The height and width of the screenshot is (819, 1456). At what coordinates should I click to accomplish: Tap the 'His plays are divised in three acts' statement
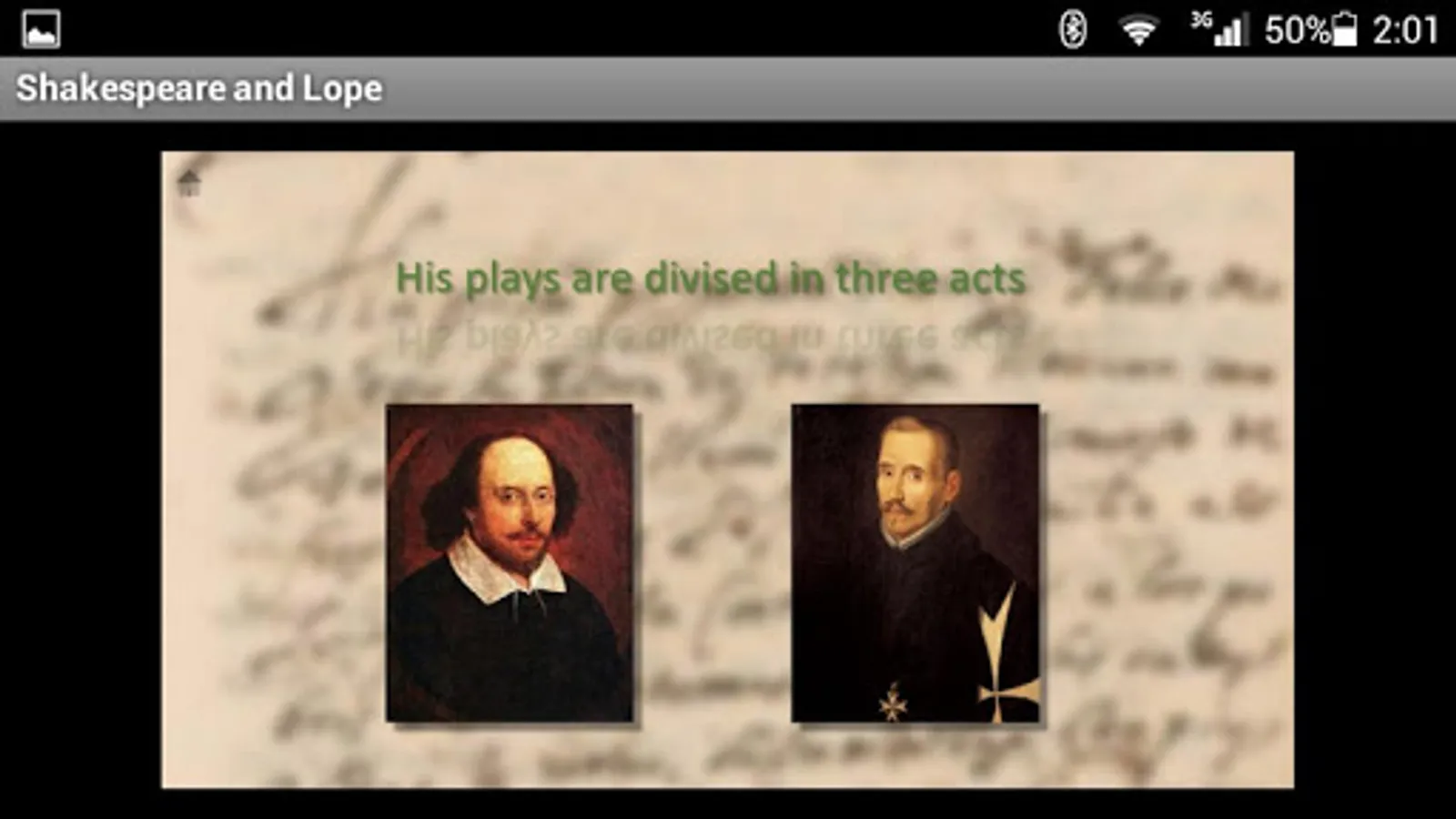[711, 278]
